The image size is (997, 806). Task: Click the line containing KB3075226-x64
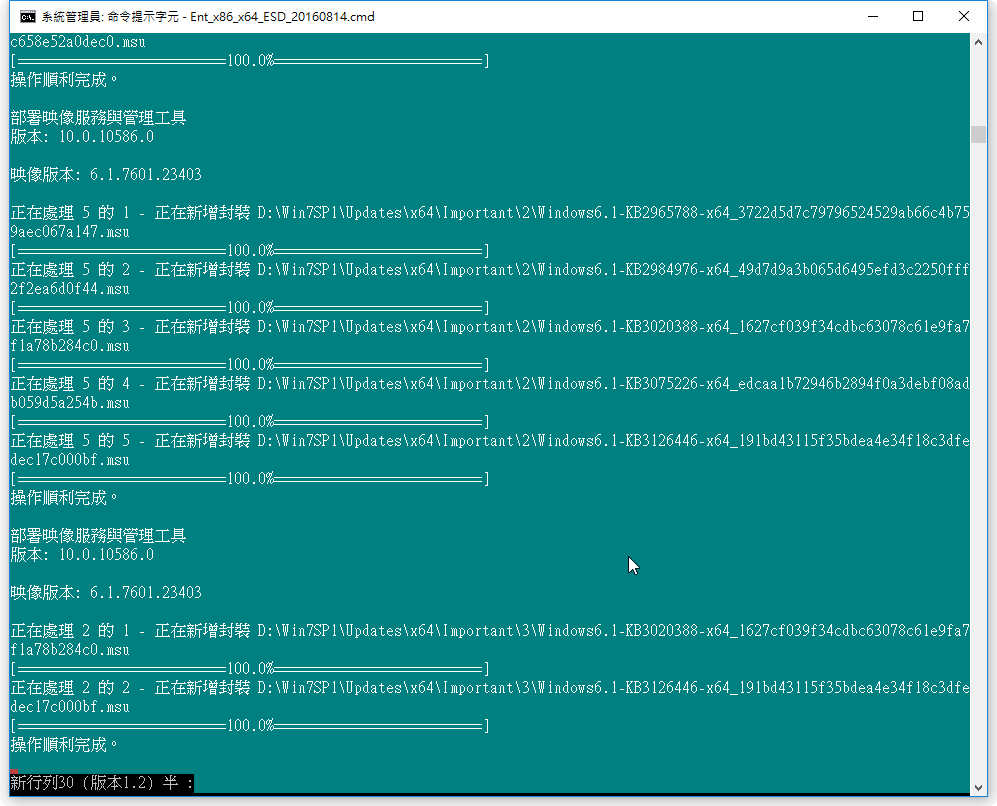(x=490, y=384)
